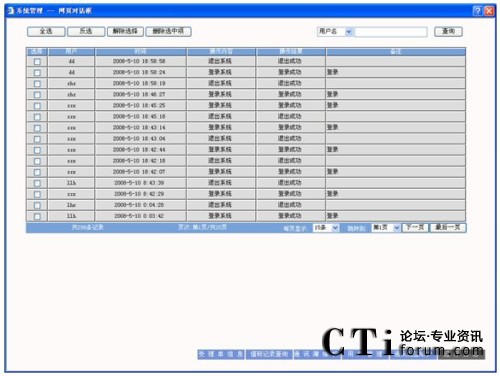
Task: Click into the search text input field
Action: point(391,32)
